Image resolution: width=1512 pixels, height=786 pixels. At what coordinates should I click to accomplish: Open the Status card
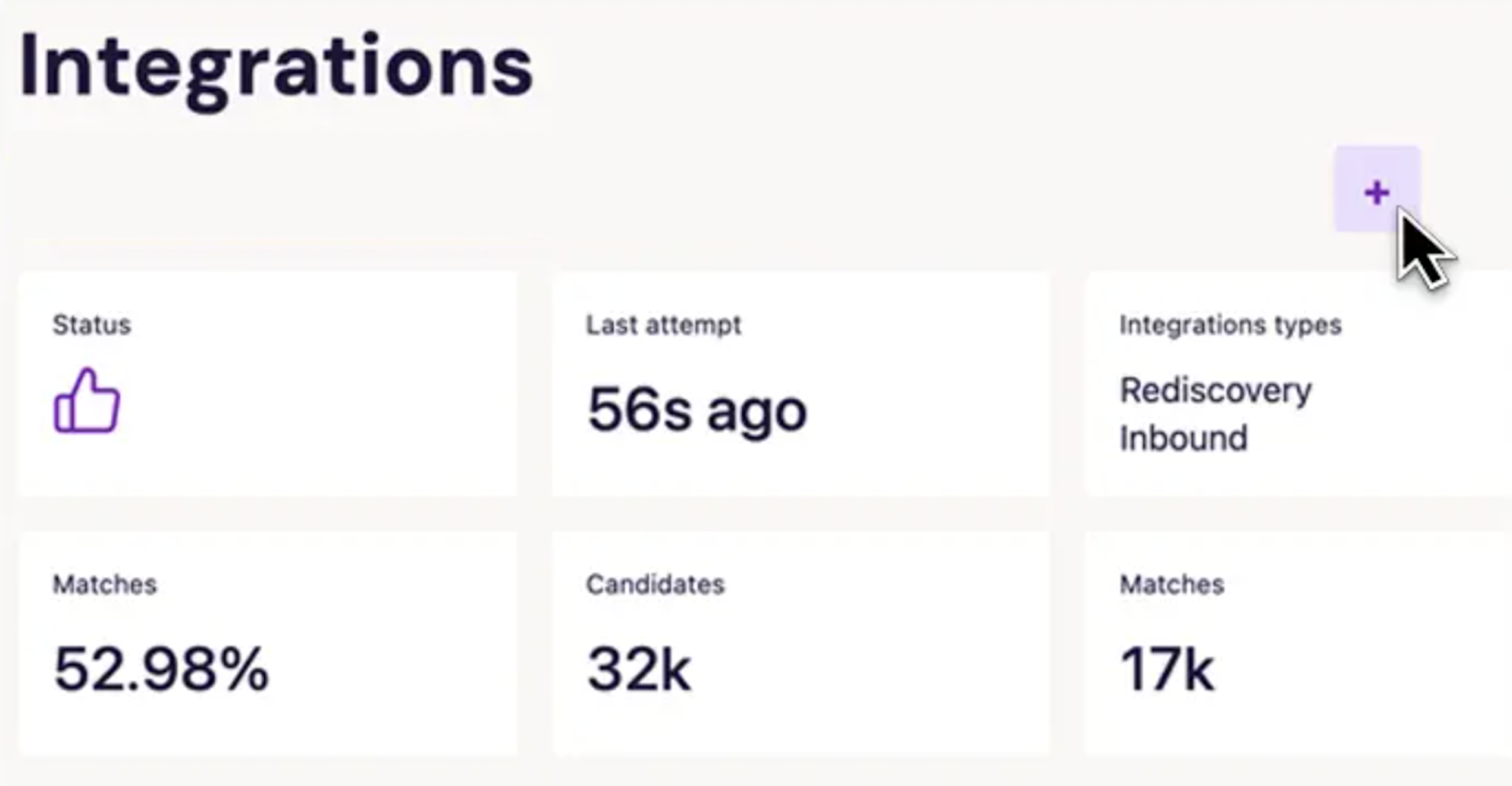coord(267,384)
